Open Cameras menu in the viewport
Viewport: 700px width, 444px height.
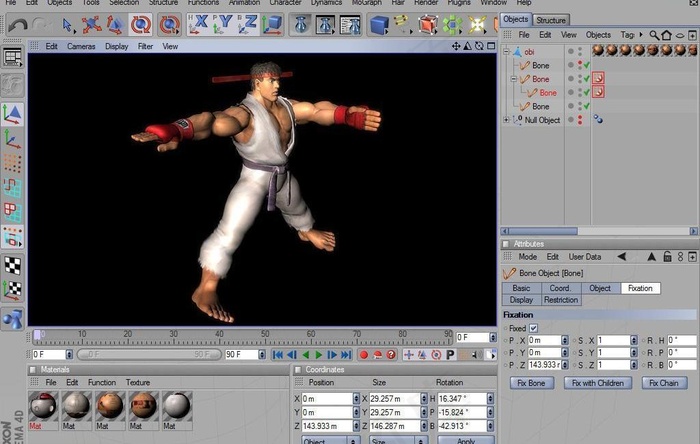tap(81, 46)
